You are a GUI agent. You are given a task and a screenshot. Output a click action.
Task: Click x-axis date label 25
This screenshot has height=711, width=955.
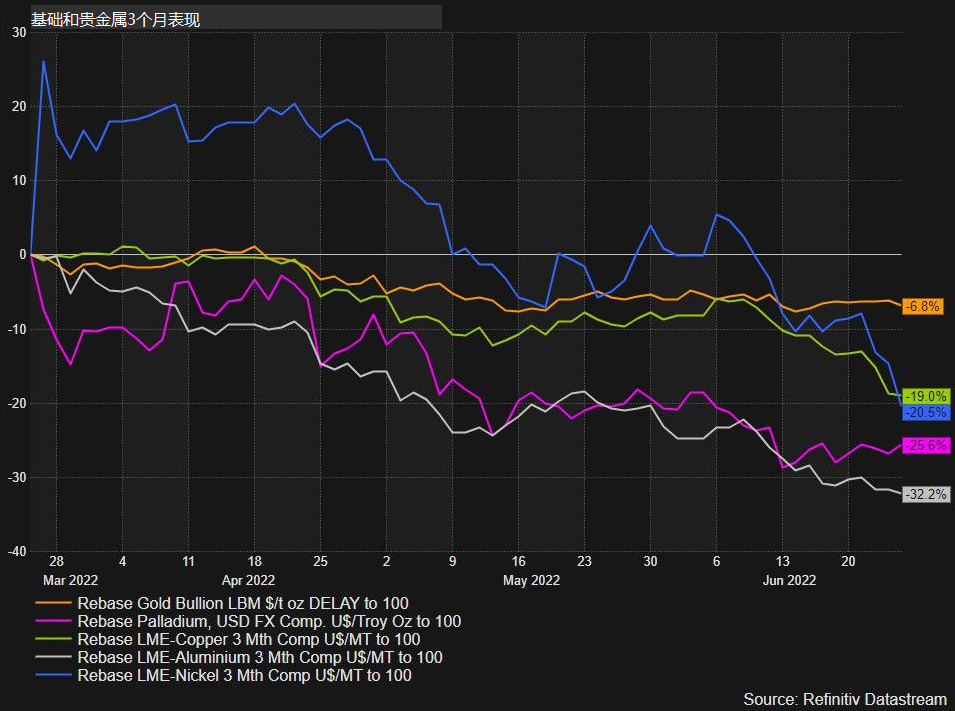[x=320, y=561]
